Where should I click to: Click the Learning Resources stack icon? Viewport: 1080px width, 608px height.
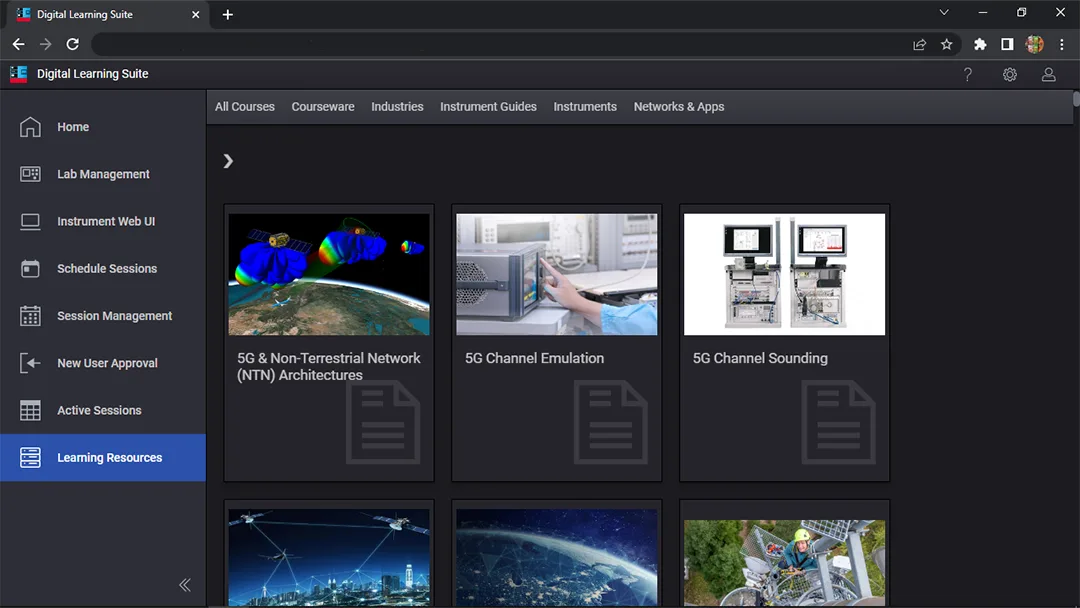pyautogui.click(x=30, y=457)
